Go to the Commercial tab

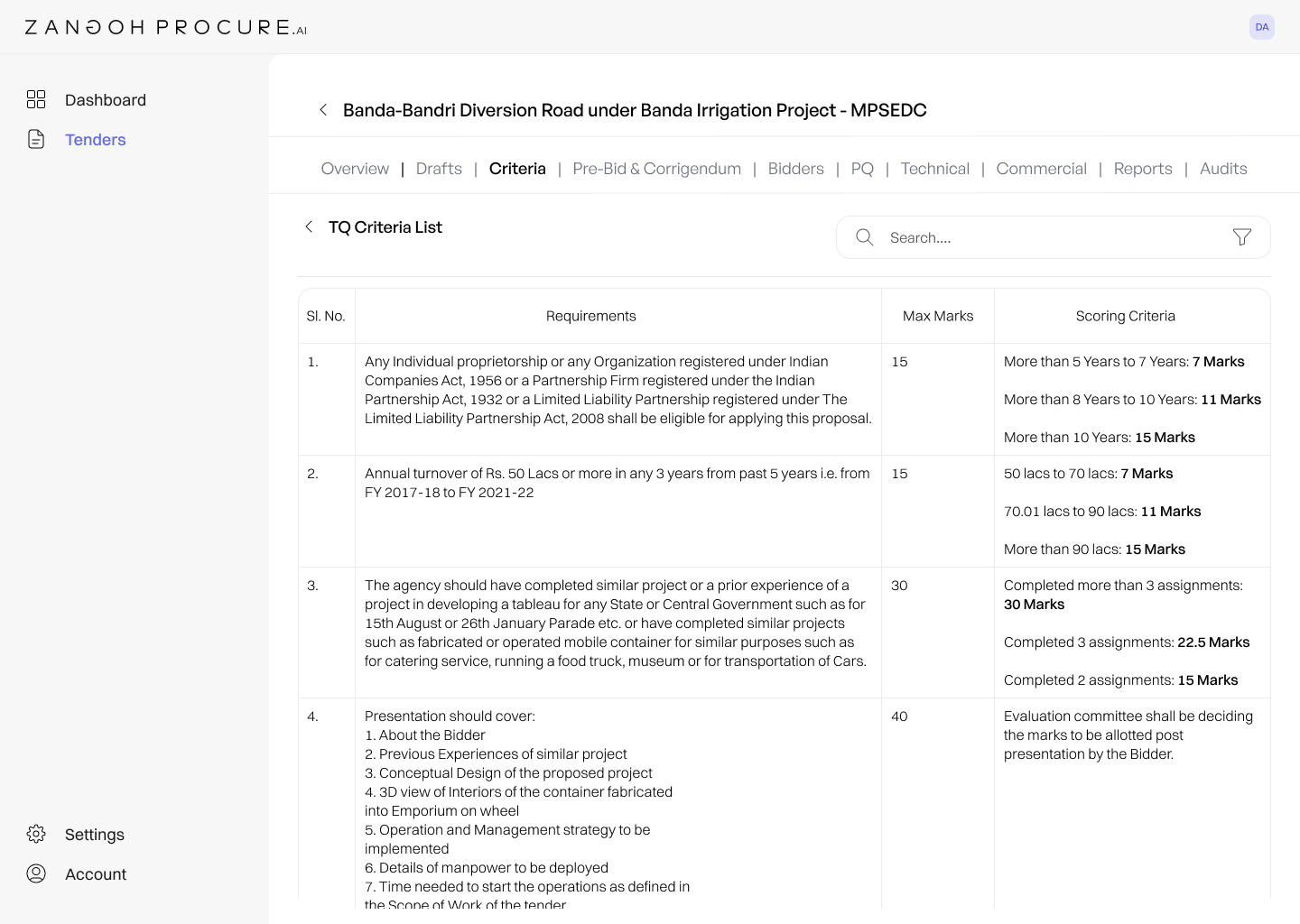pyautogui.click(x=1041, y=169)
